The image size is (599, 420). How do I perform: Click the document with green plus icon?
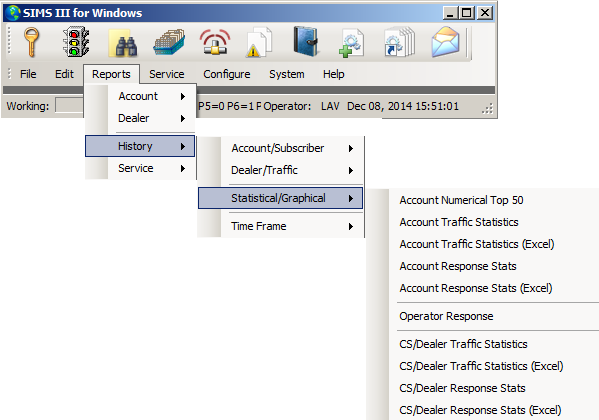click(351, 43)
